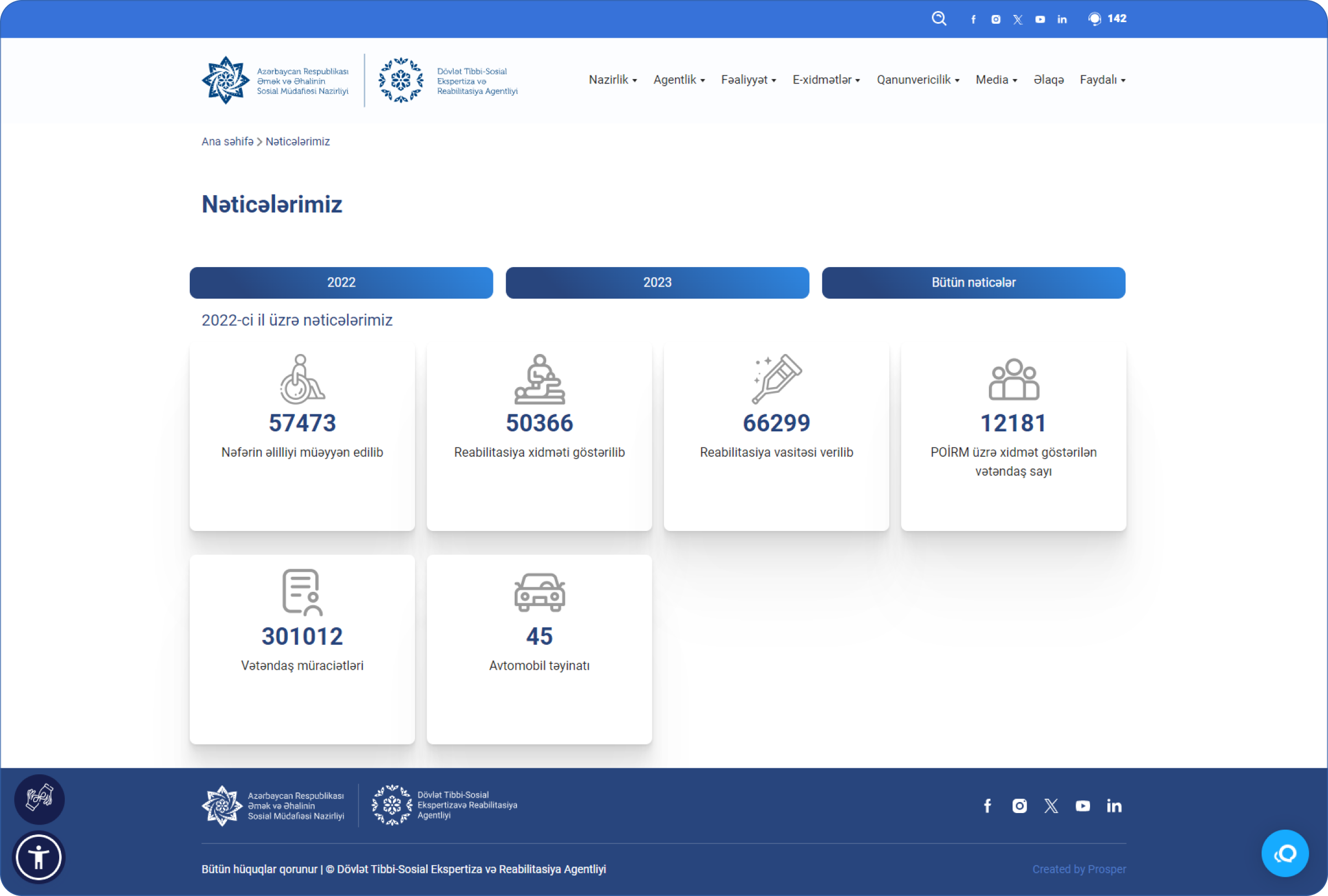Click the 142 call center hotline icon
This screenshot has height=896, width=1328.
[x=1094, y=19]
